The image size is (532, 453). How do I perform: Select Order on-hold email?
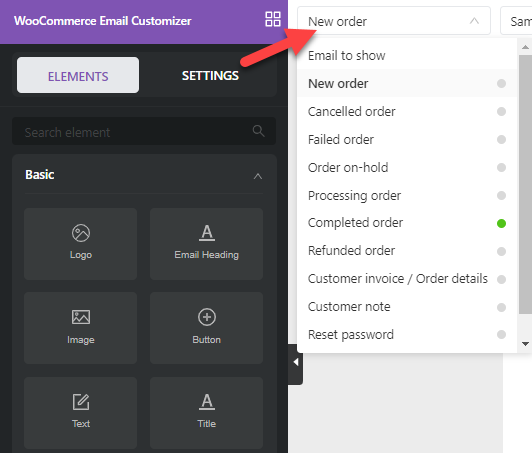pyautogui.click(x=406, y=168)
